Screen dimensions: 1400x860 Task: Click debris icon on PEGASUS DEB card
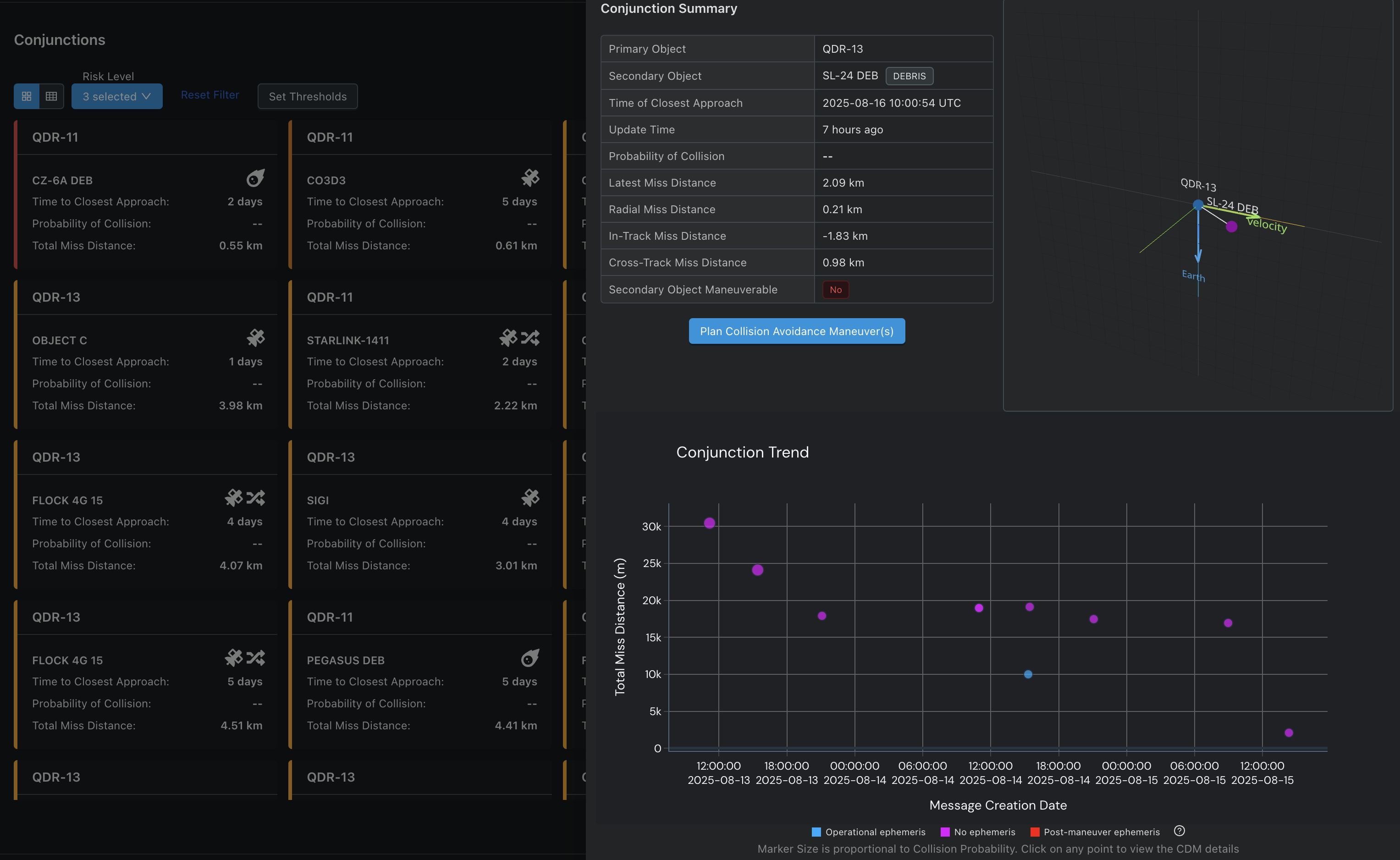point(530,657)
